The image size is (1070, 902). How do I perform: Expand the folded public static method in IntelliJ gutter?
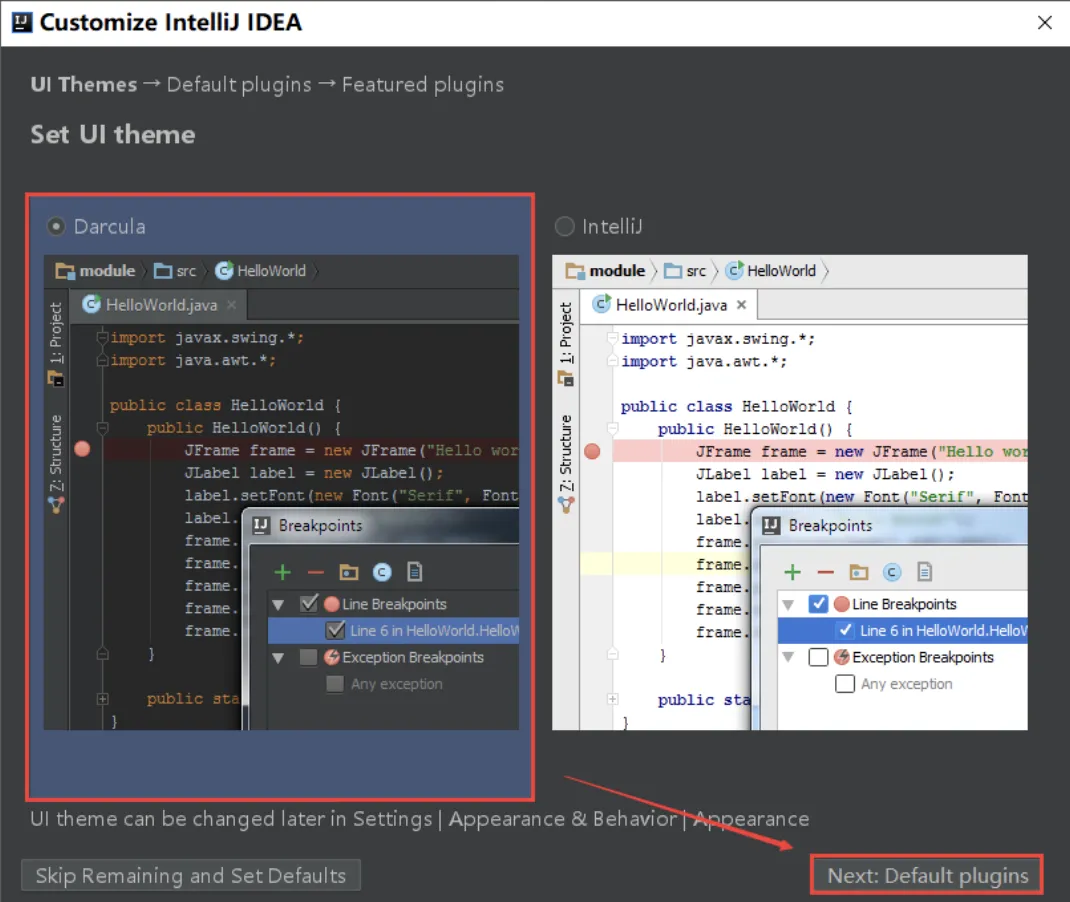click(x=613, y=699)
